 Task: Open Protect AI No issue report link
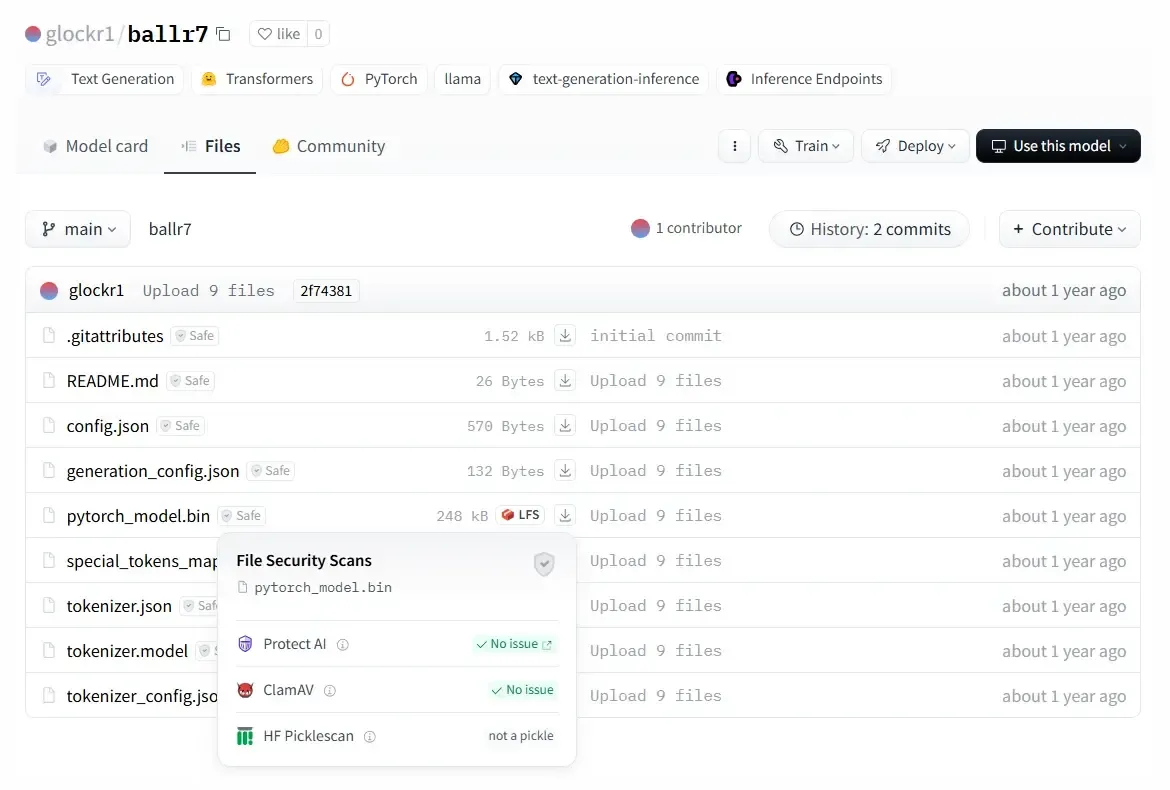coord(515,645)
